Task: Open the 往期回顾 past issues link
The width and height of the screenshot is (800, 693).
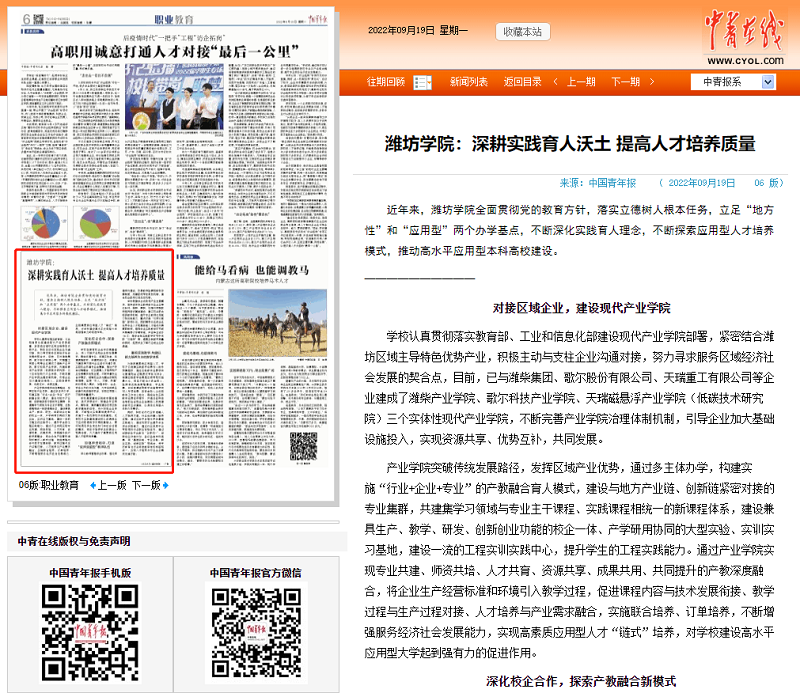Action: click(386, 82)
